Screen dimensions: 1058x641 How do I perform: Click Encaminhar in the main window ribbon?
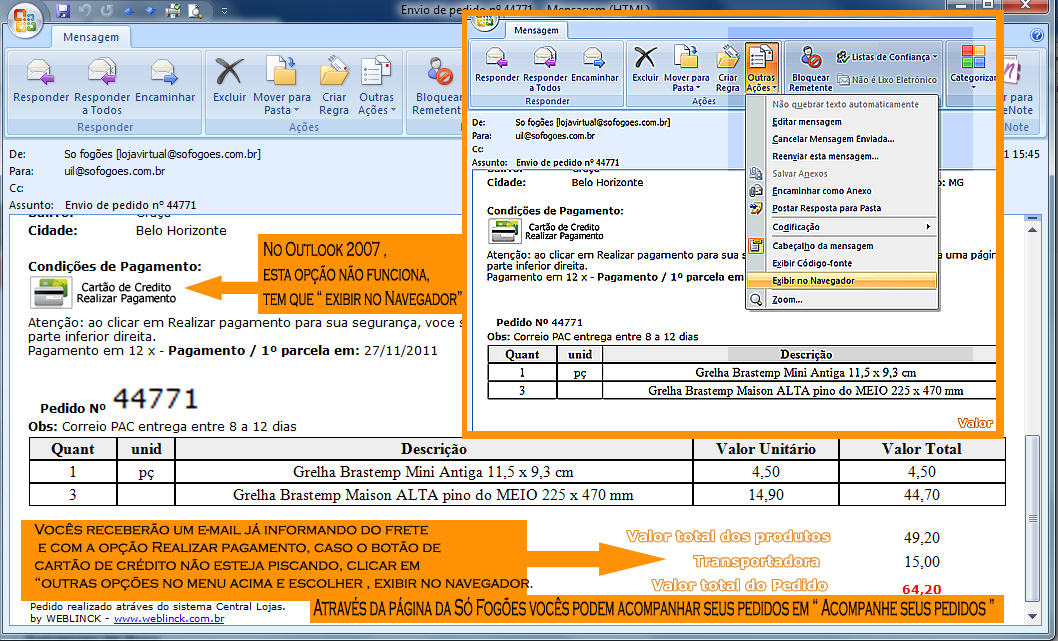[165, 81]
